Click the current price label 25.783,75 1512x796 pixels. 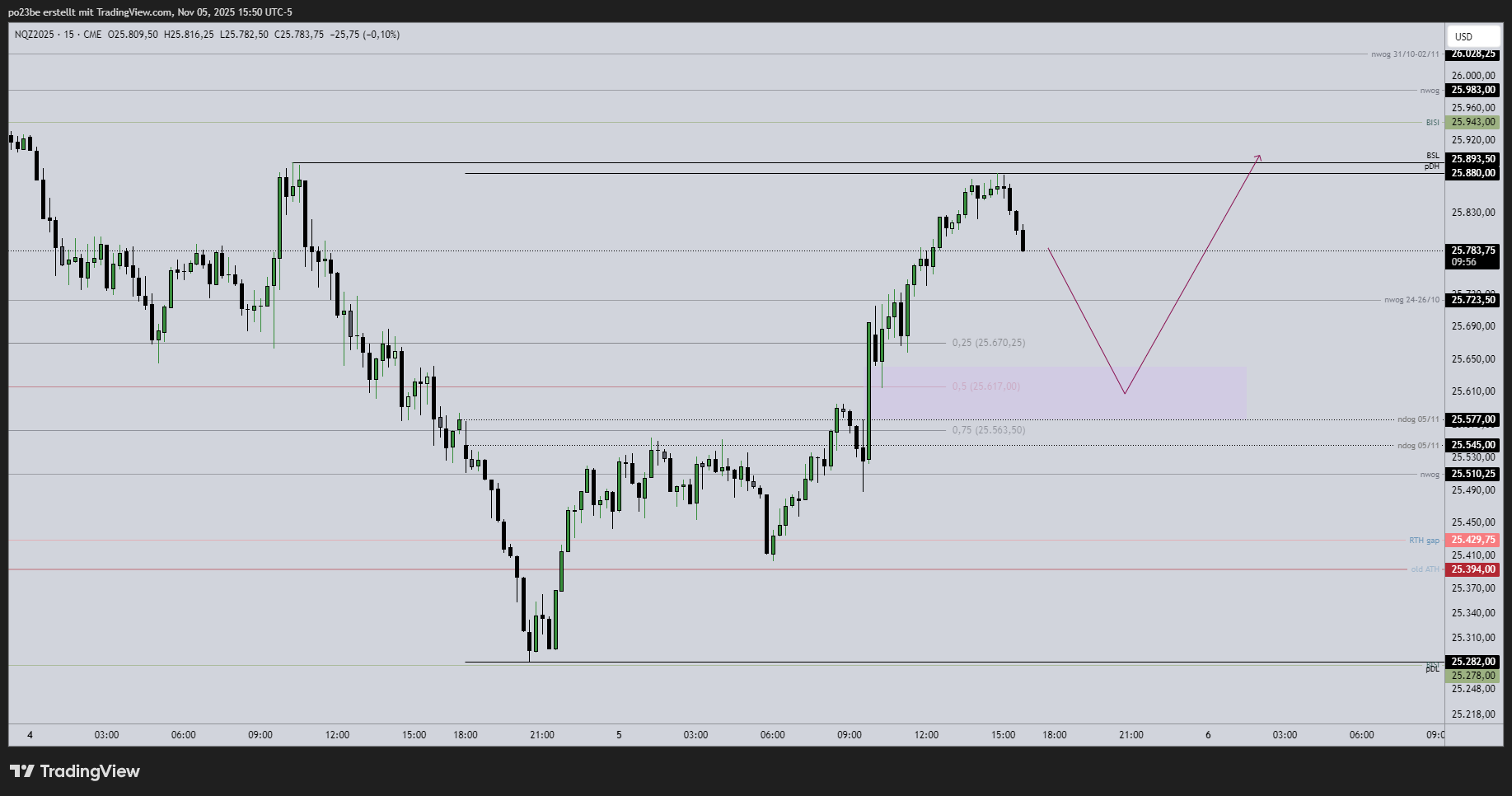pos(1472,251)
